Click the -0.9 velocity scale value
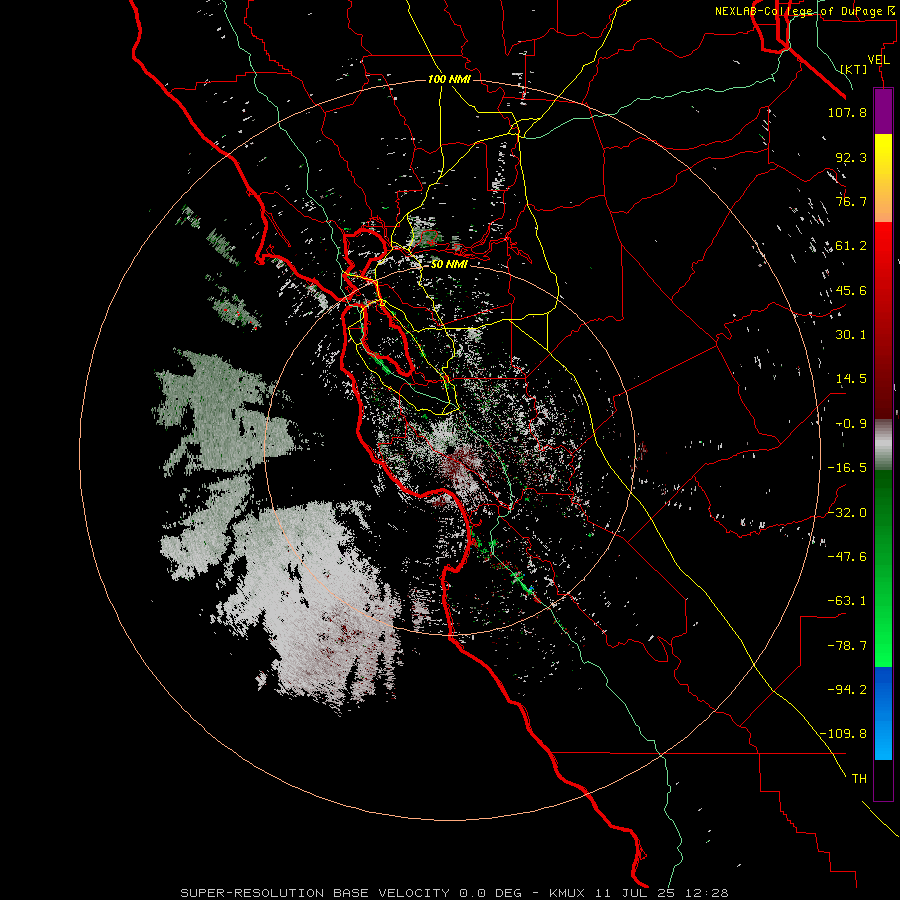This screenshot has height=900, width=900. point(851,424)
